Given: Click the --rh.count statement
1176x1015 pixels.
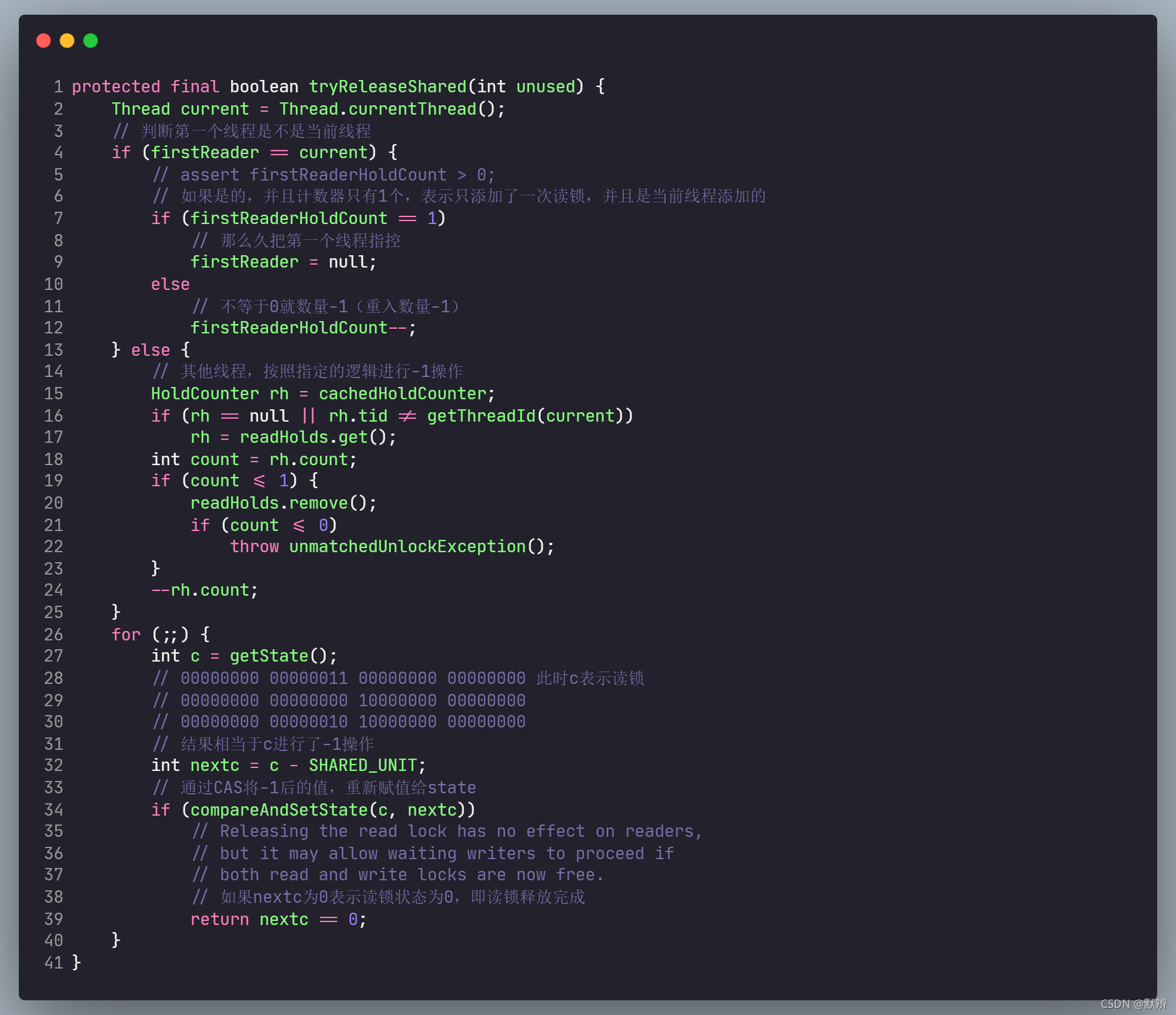Looking at the screenshot, I should 205,590.
